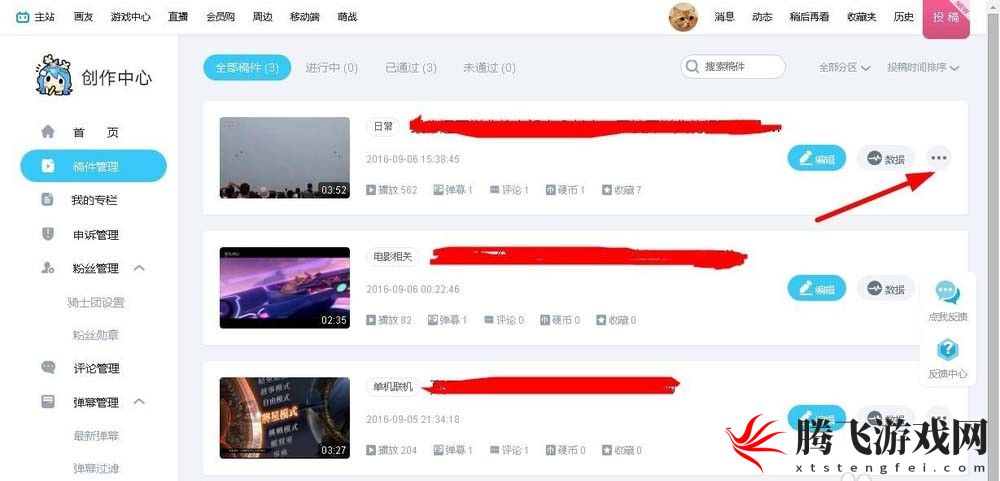This screenshot has width=1000, height=481.
Task: Collapse the 弹幕管理 section chevron
Action: pyautogui.click(x=140, y=401)
